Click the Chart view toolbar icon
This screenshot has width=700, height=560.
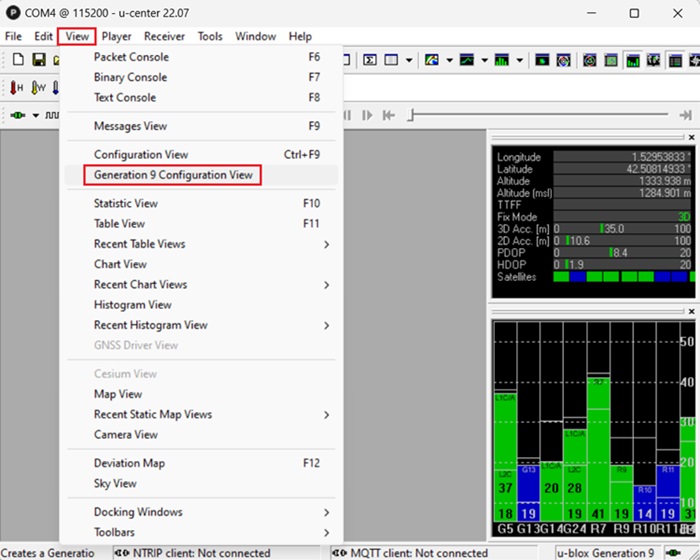pos(466,61)
